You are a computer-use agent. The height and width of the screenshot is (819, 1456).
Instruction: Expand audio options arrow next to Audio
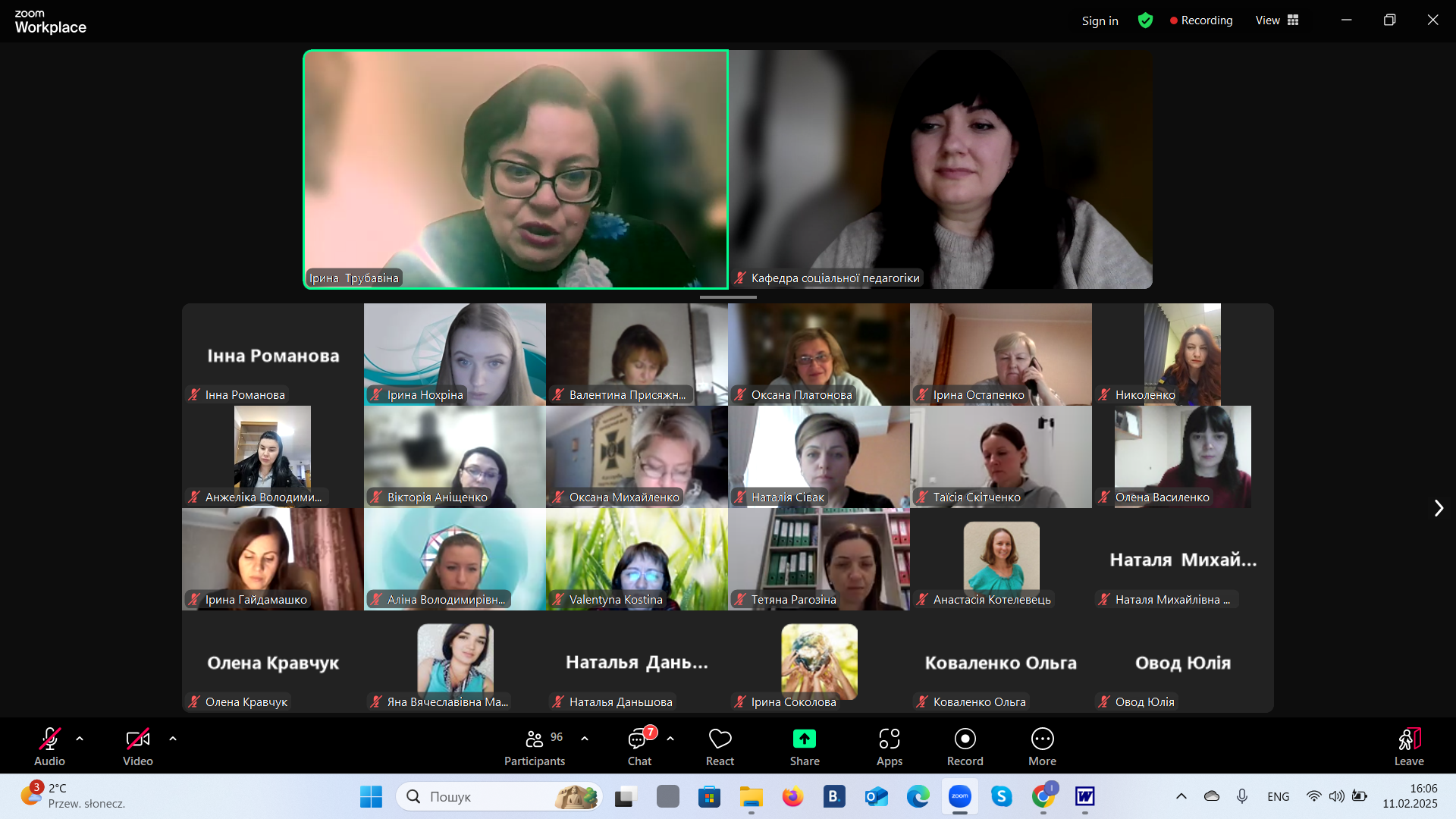[80, 738]
